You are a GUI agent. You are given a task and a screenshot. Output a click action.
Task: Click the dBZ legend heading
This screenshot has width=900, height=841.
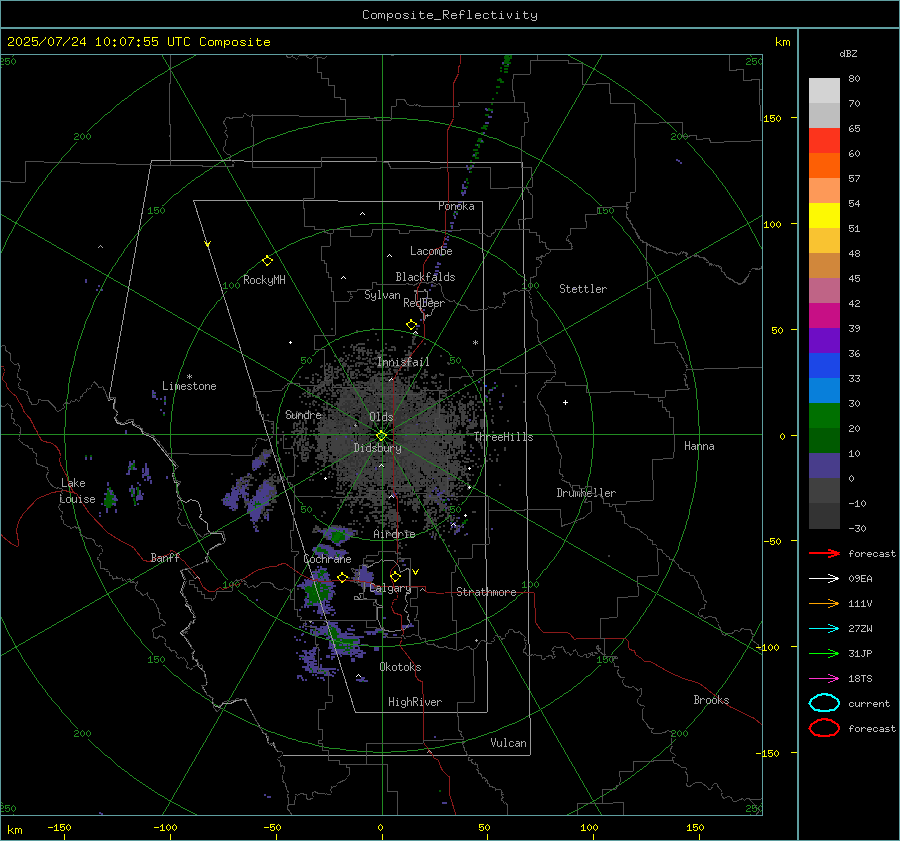point(848,53)
